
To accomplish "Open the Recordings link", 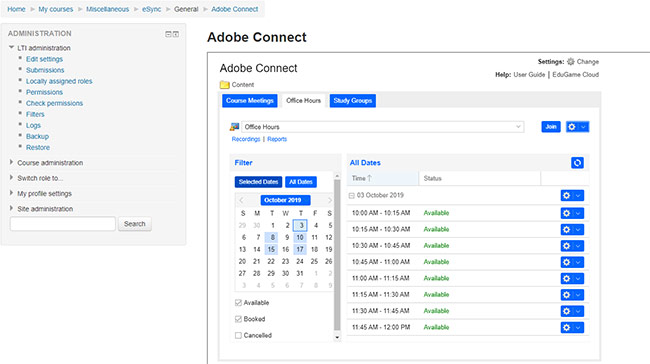I will coord(246,139).
